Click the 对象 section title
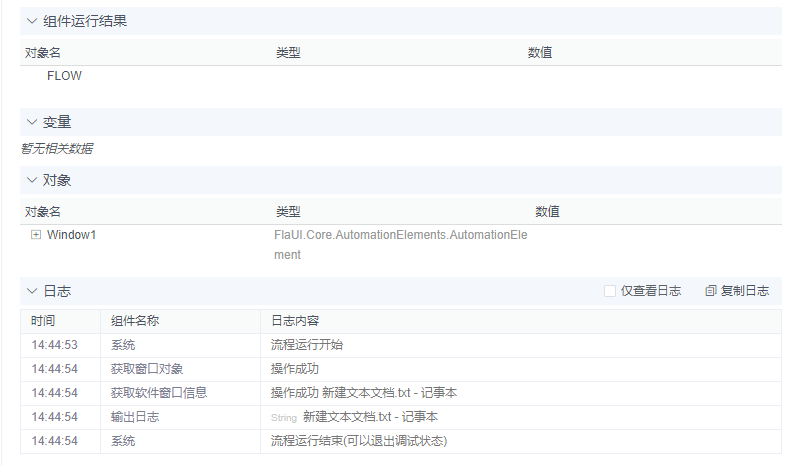795x466 pixels. tap(57, 180)
